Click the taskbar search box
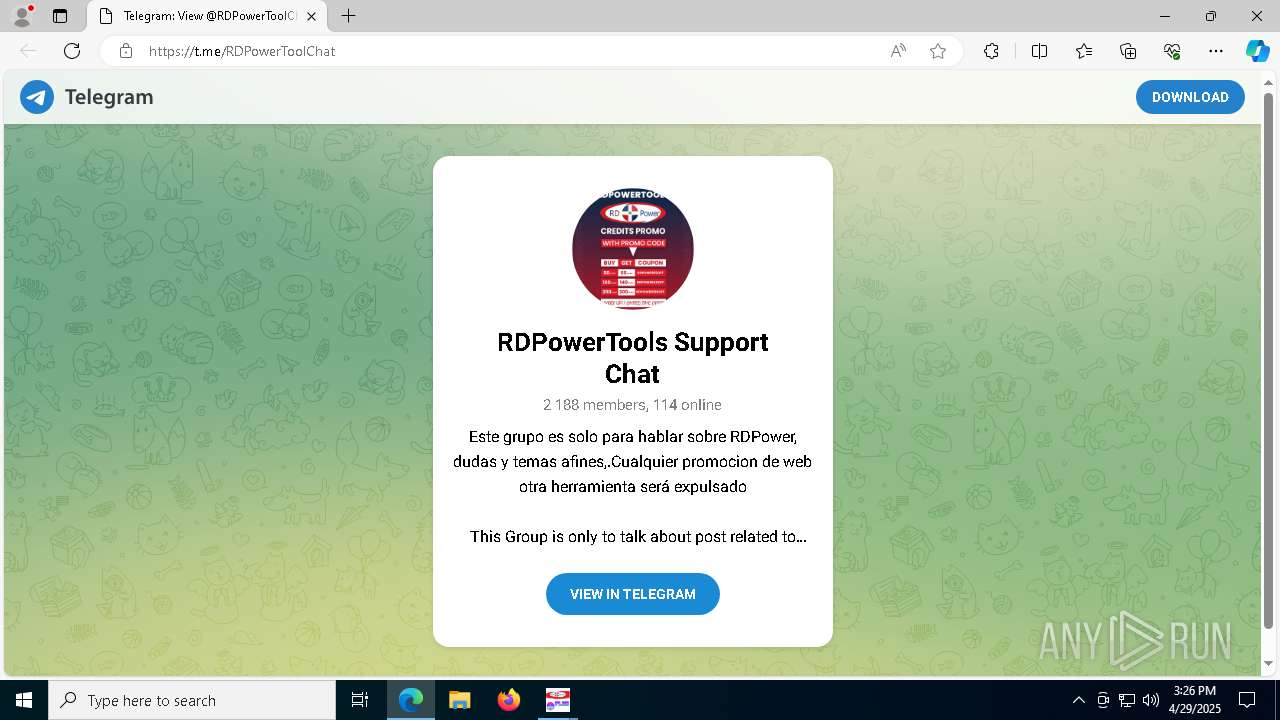Viewport: 1280px width, 720px height. click(192, 700)
